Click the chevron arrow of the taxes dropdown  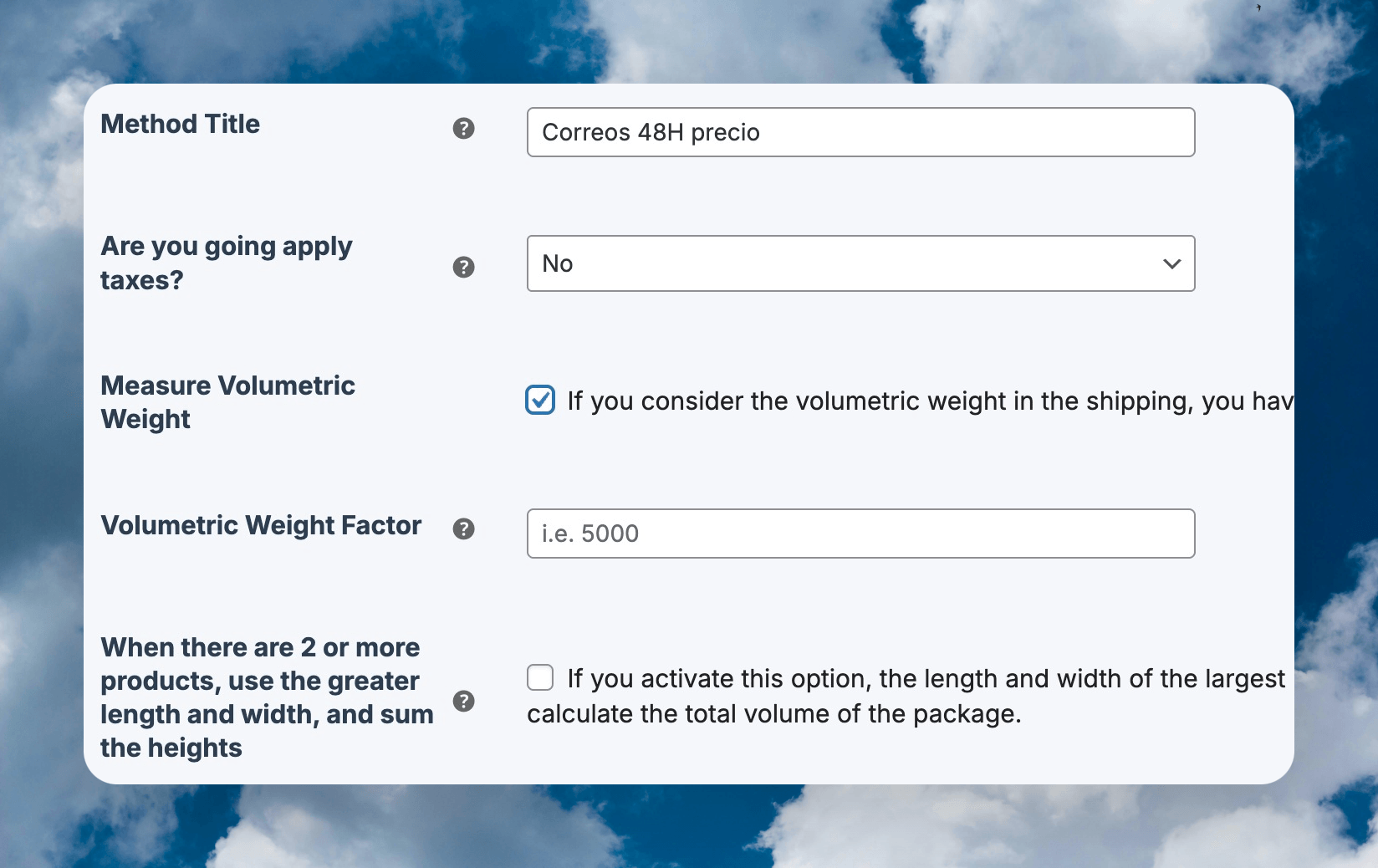(x=1171, y=264)
